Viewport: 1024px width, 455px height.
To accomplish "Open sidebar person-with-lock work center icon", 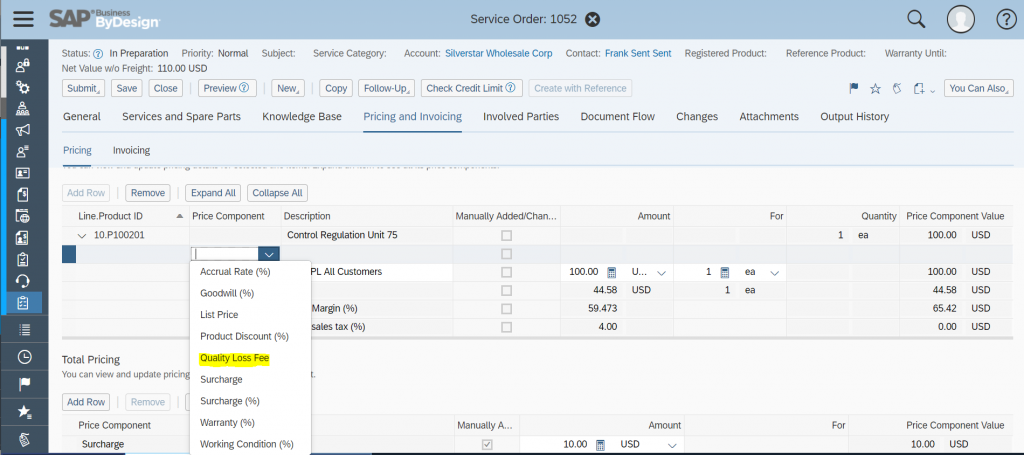I will tap(23, 65).
